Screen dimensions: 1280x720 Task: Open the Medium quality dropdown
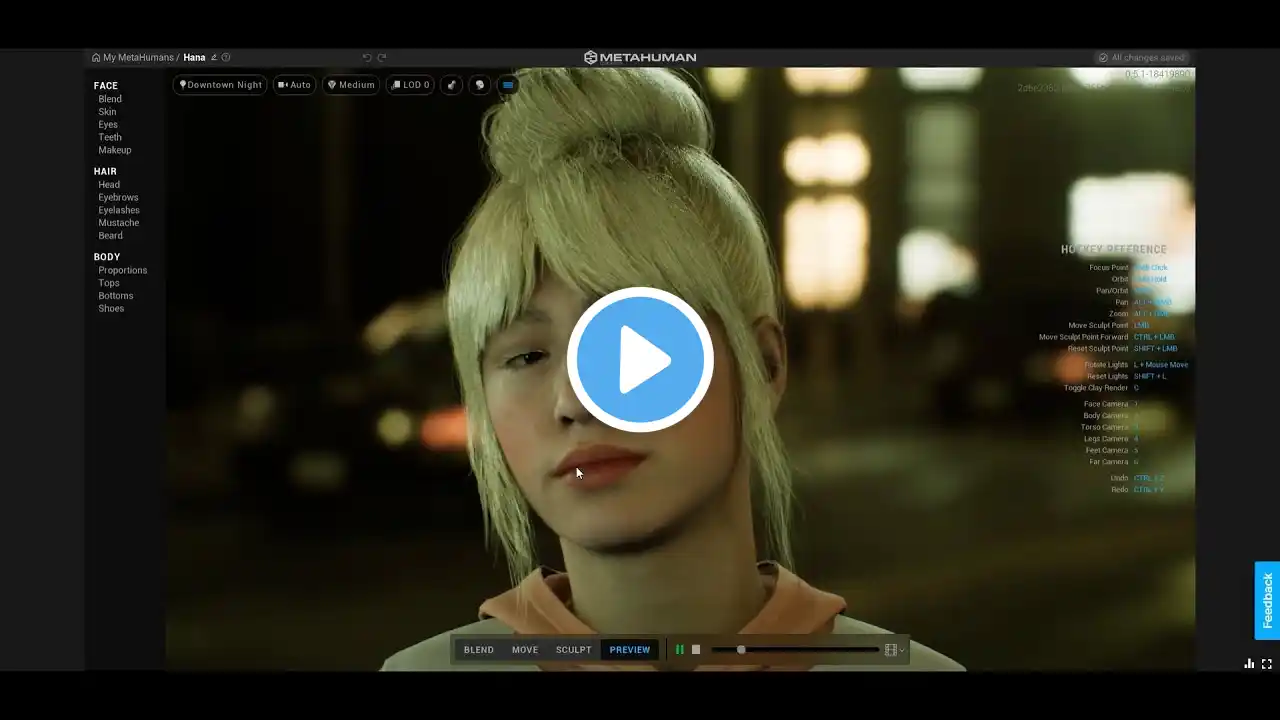click(x=351, y=85)
